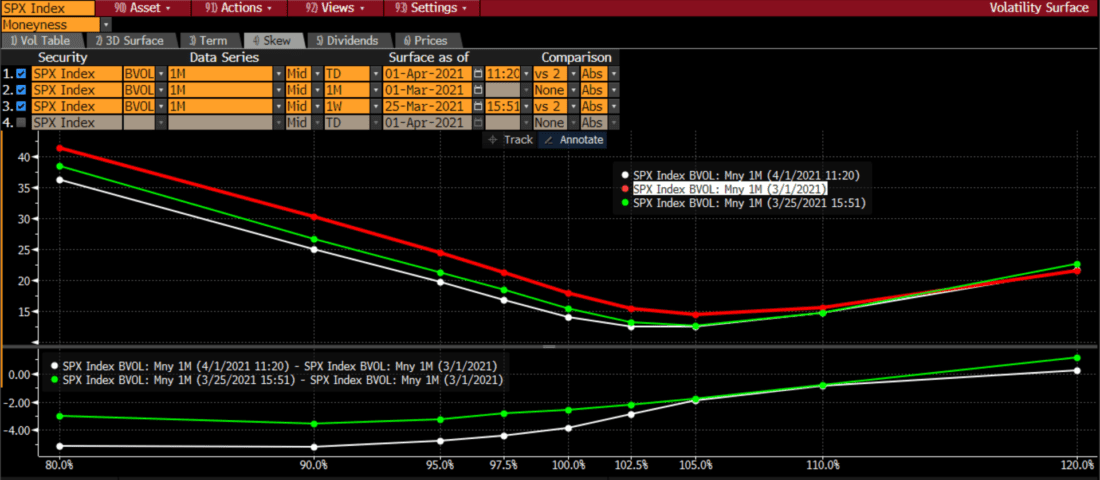The height and width of the screenshot is (480, 1100).
Task: Click the 120.0% moneyness axis label
Action: pos(1078,465)
